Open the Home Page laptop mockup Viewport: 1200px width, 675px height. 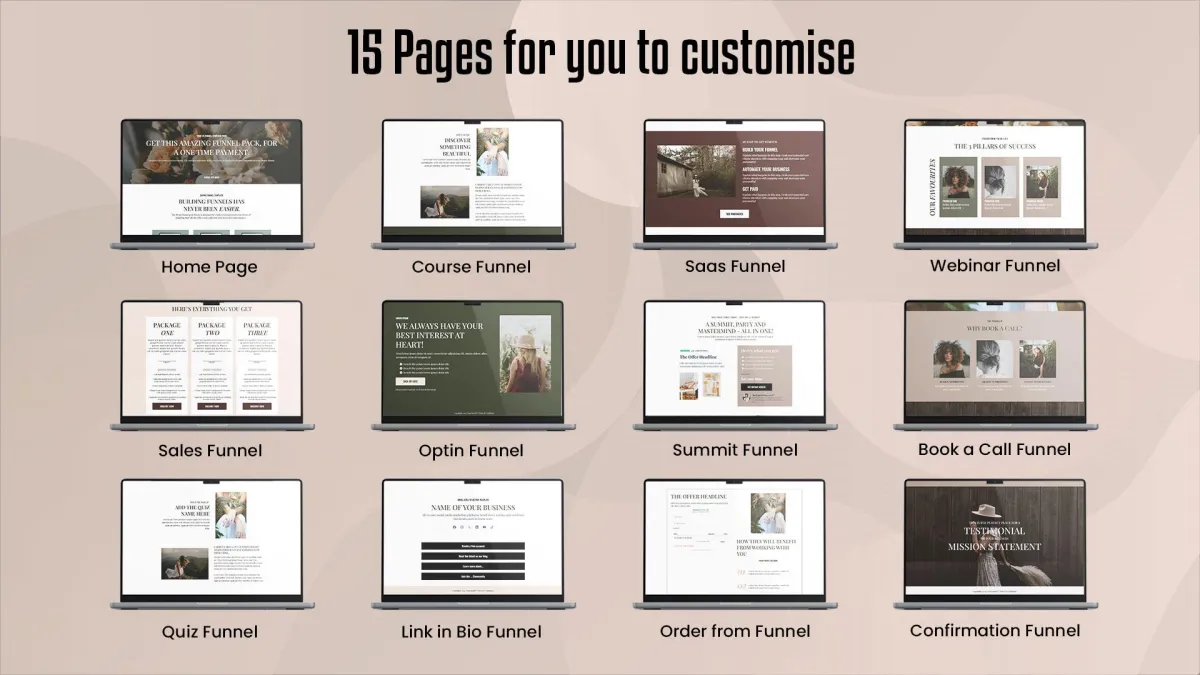point(211,185)
